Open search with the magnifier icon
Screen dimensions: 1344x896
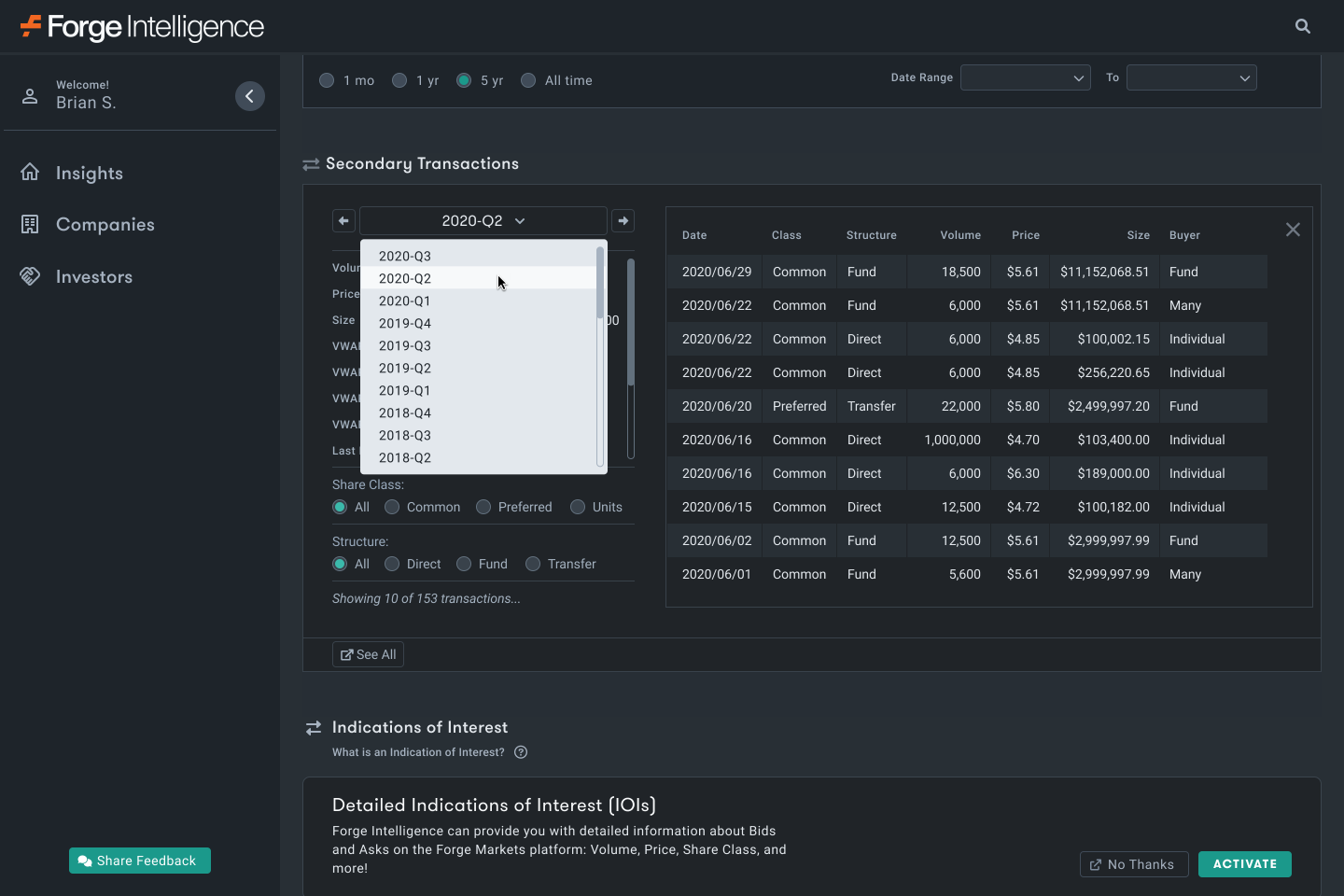click(x=1302, y=26)
